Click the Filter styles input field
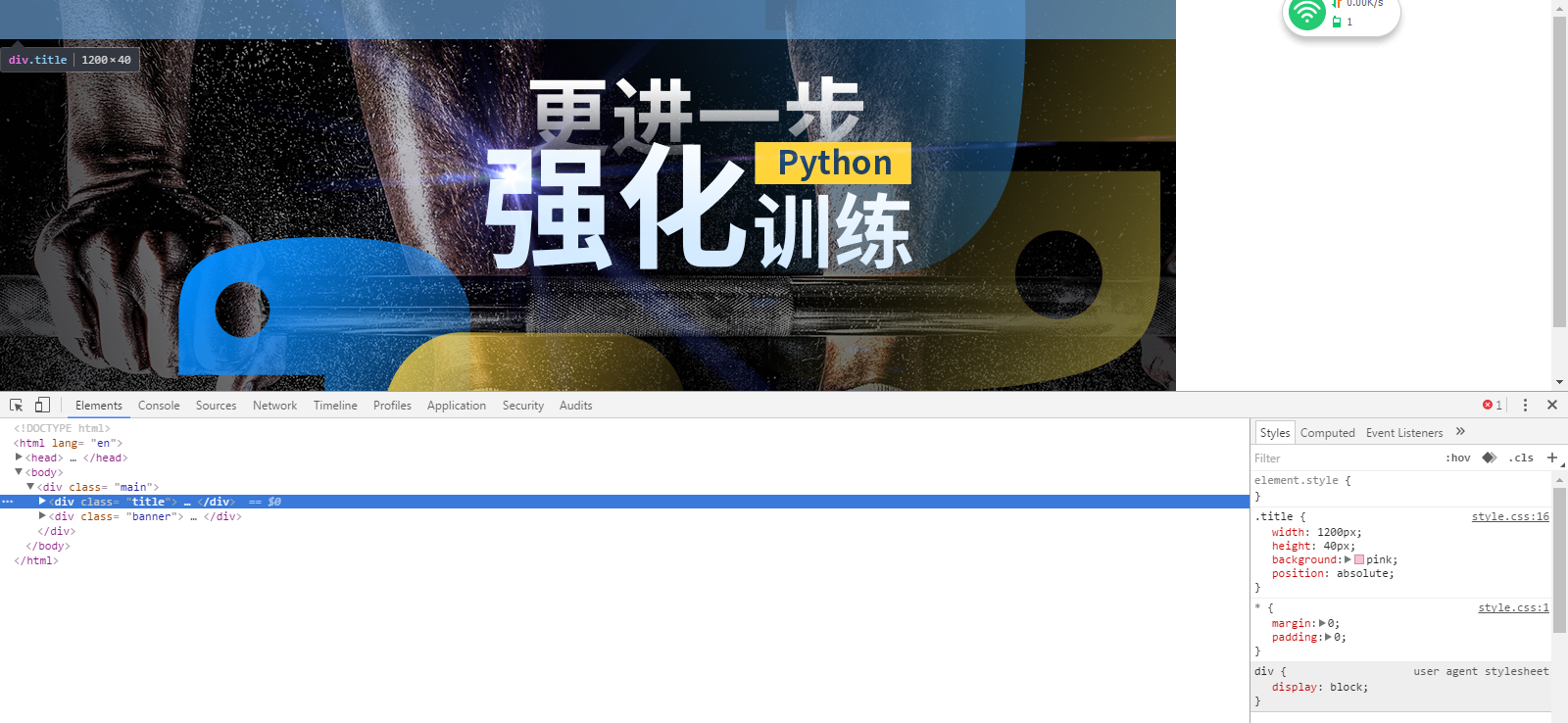1568x723 pixels. pos(1343,458)
